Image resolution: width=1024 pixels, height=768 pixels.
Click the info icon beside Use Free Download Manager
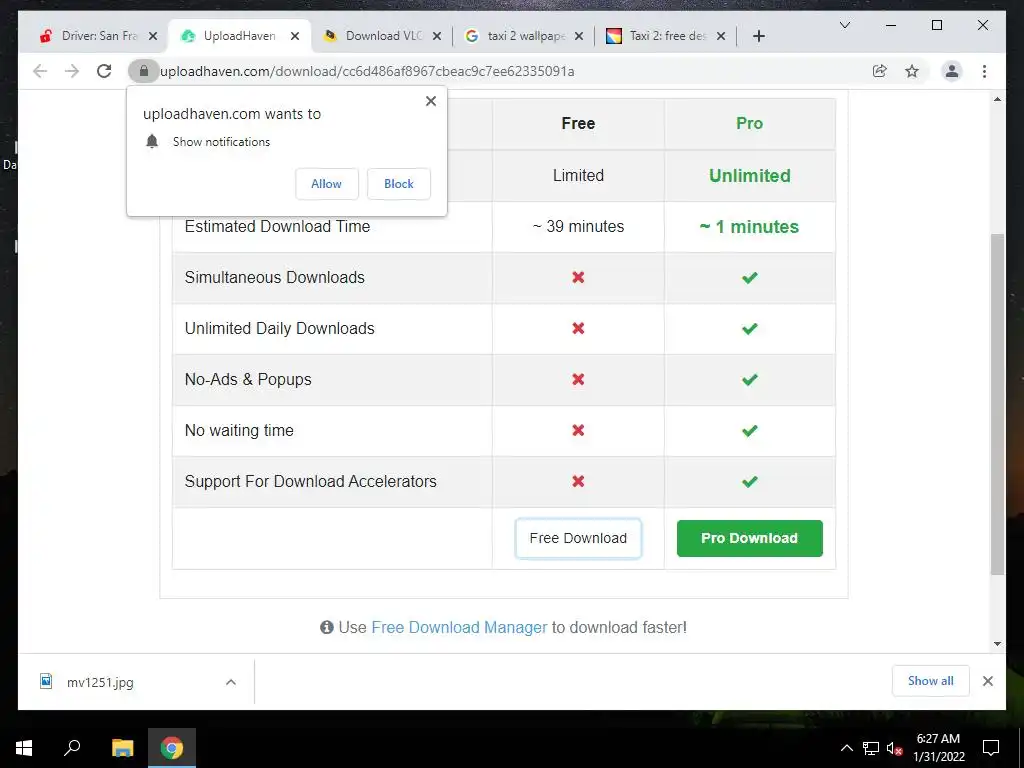pos(327,628)
